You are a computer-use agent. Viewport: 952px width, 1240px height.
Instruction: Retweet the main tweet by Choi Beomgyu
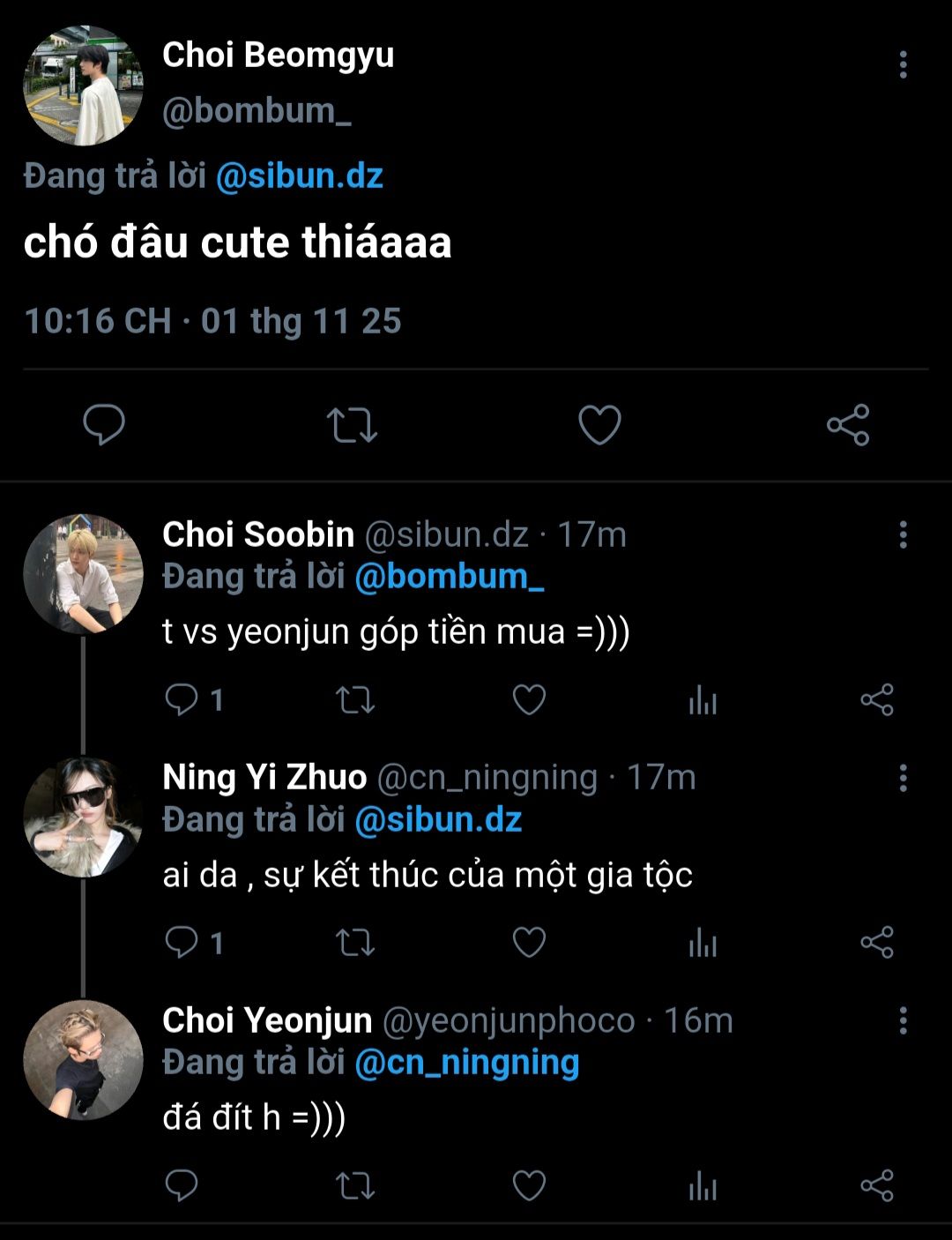click(x=352, y=425)
